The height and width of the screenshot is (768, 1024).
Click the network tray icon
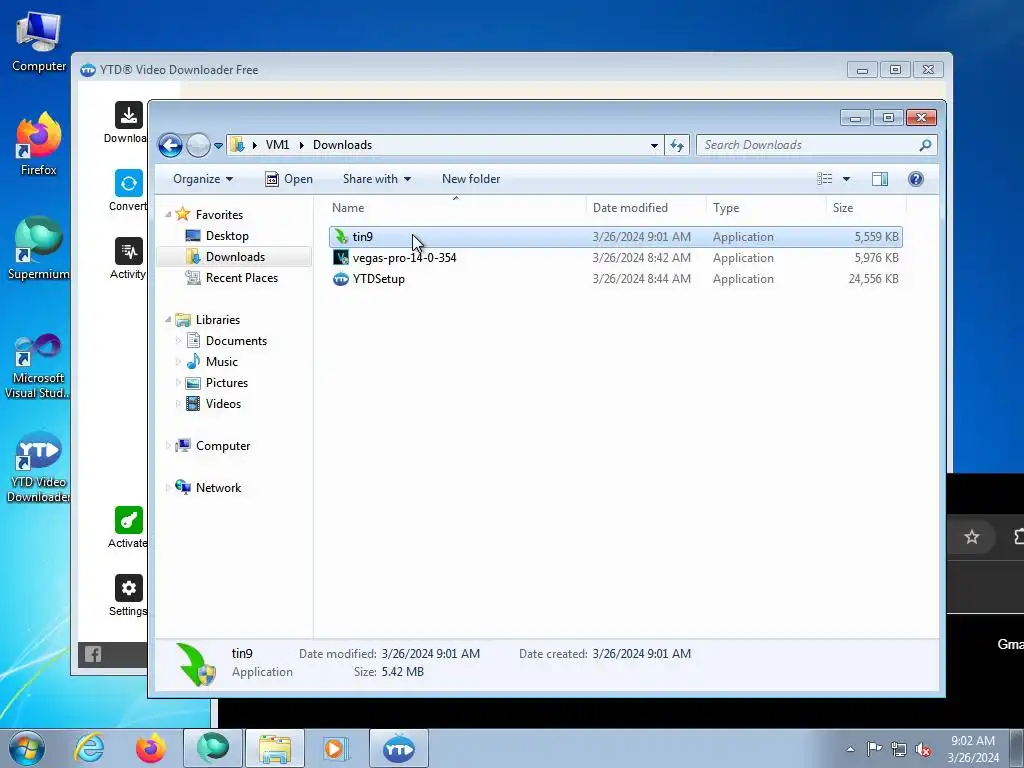pyautogui.click(x=899, y=749)
